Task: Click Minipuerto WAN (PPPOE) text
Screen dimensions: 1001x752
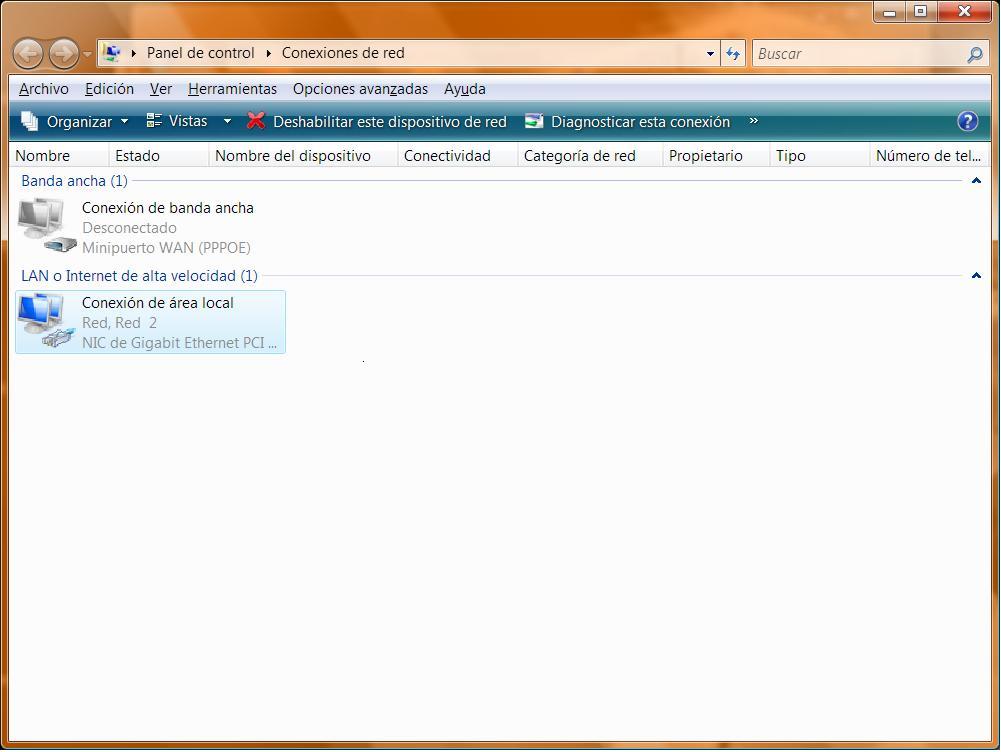Action: (166, 248)
